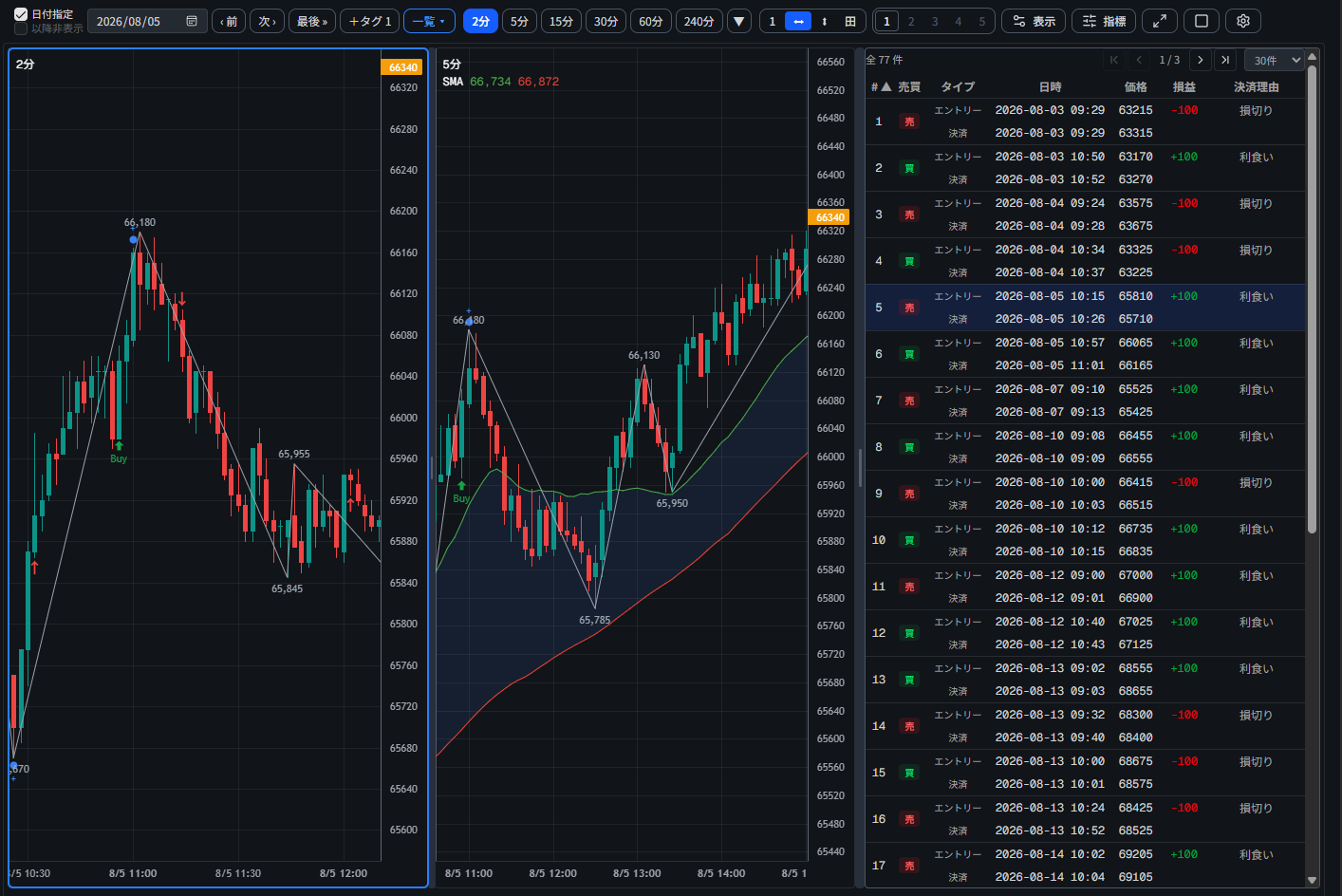Open the 一覧 dropdown
The image size is (1342, 896).
pyautogui.click(x=429, y=21)
